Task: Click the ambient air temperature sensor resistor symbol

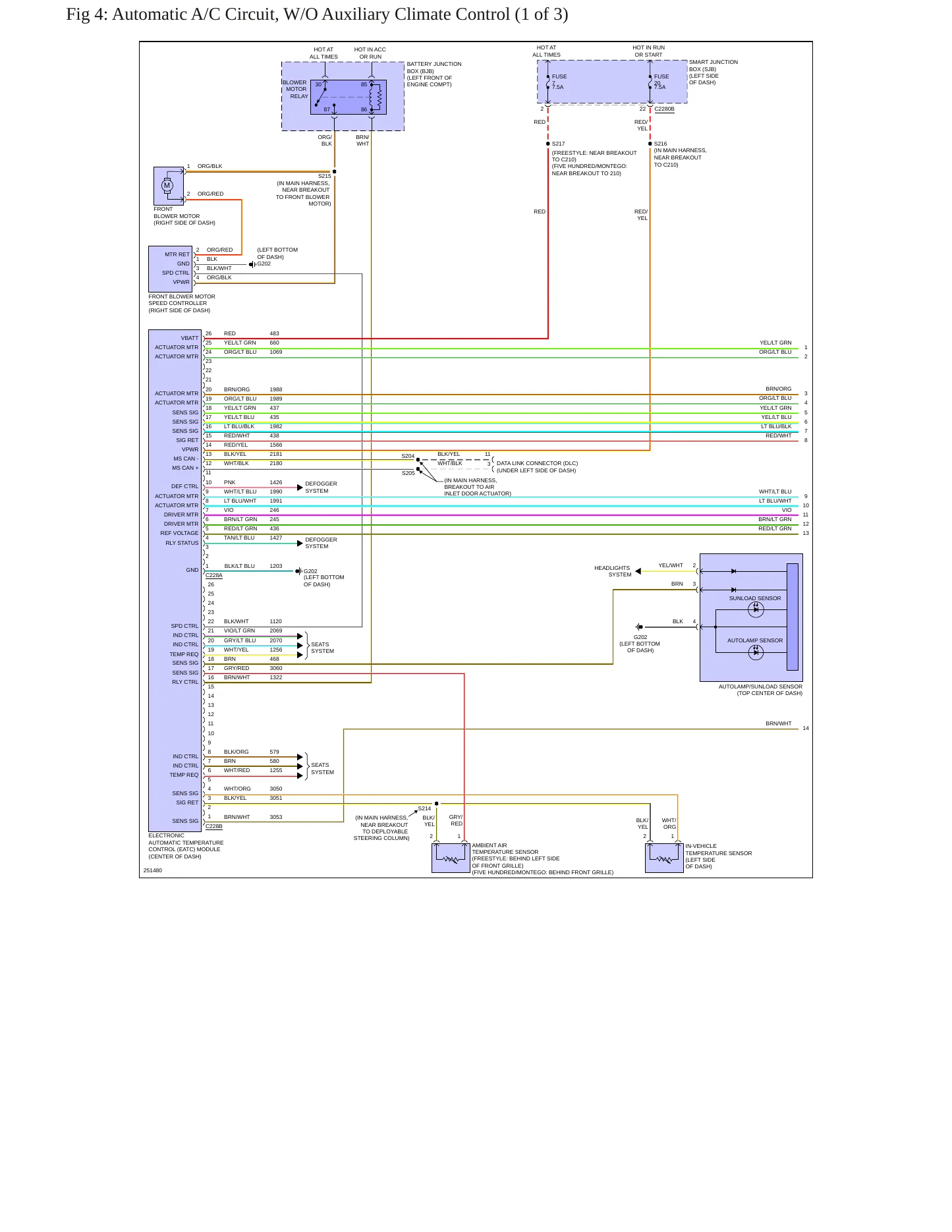Action: click(x=451, y=859)
